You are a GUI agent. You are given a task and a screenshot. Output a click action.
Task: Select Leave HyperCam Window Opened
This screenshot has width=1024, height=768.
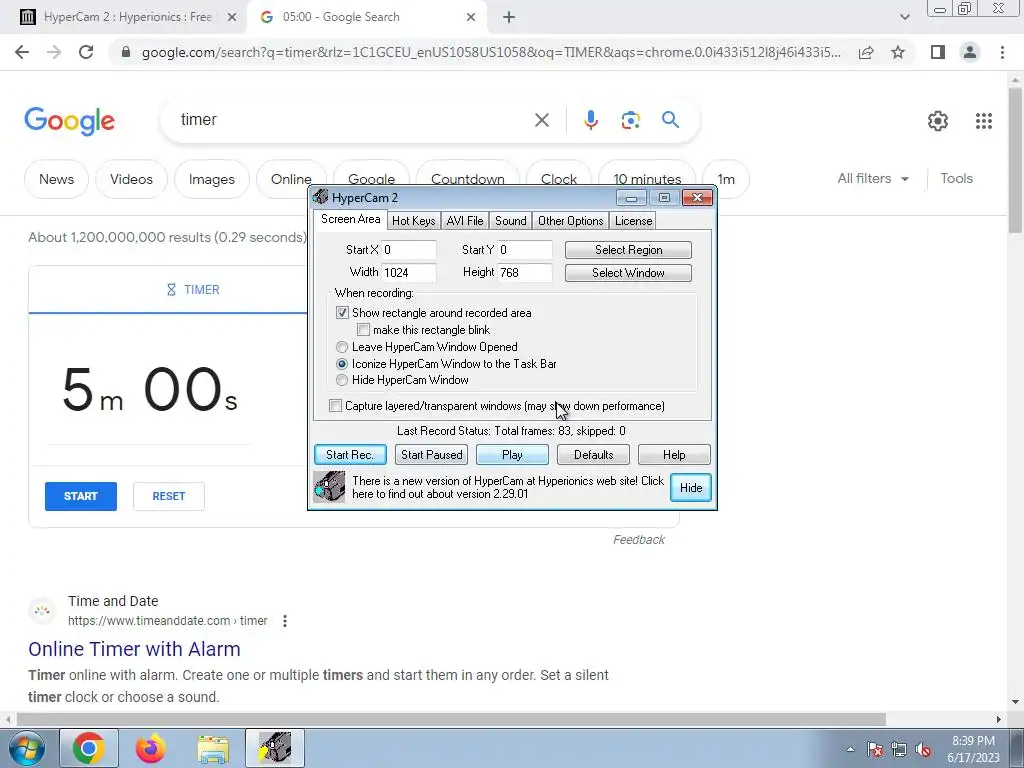coord(342,347)
